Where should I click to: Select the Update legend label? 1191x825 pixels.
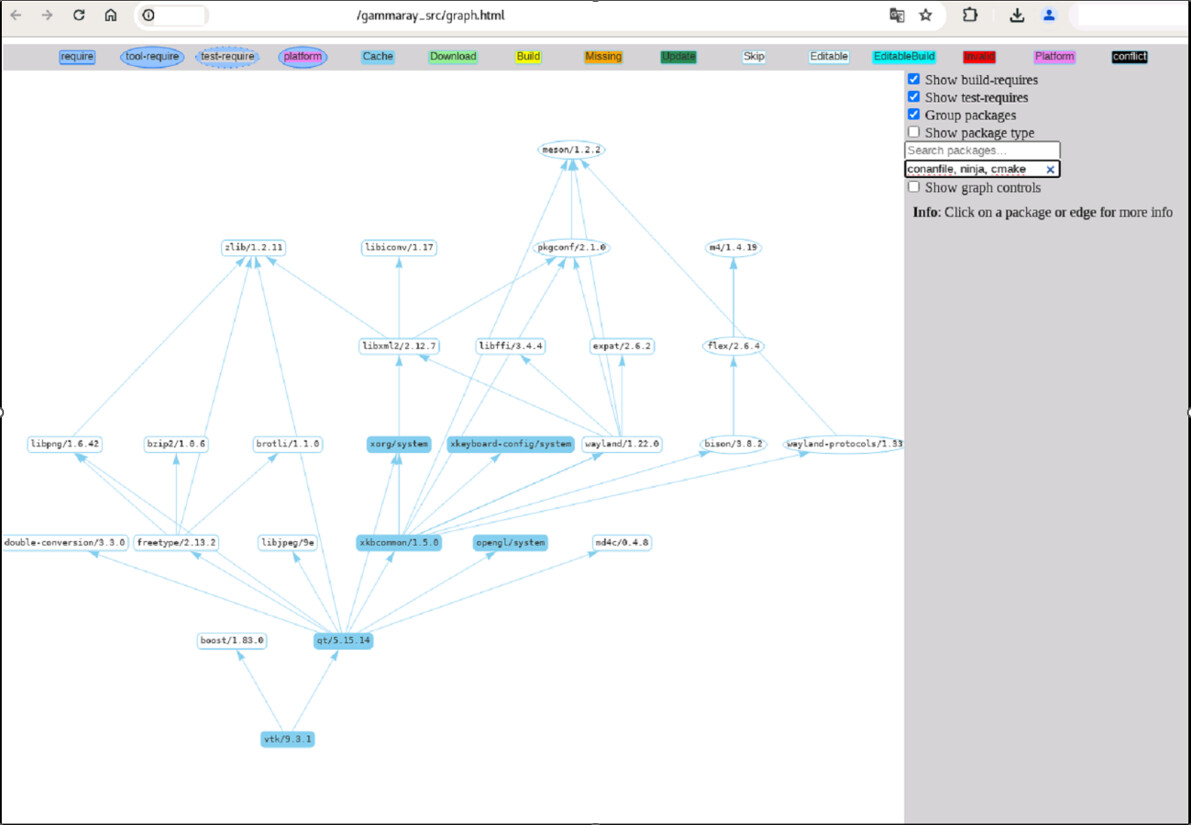(678, 56)
